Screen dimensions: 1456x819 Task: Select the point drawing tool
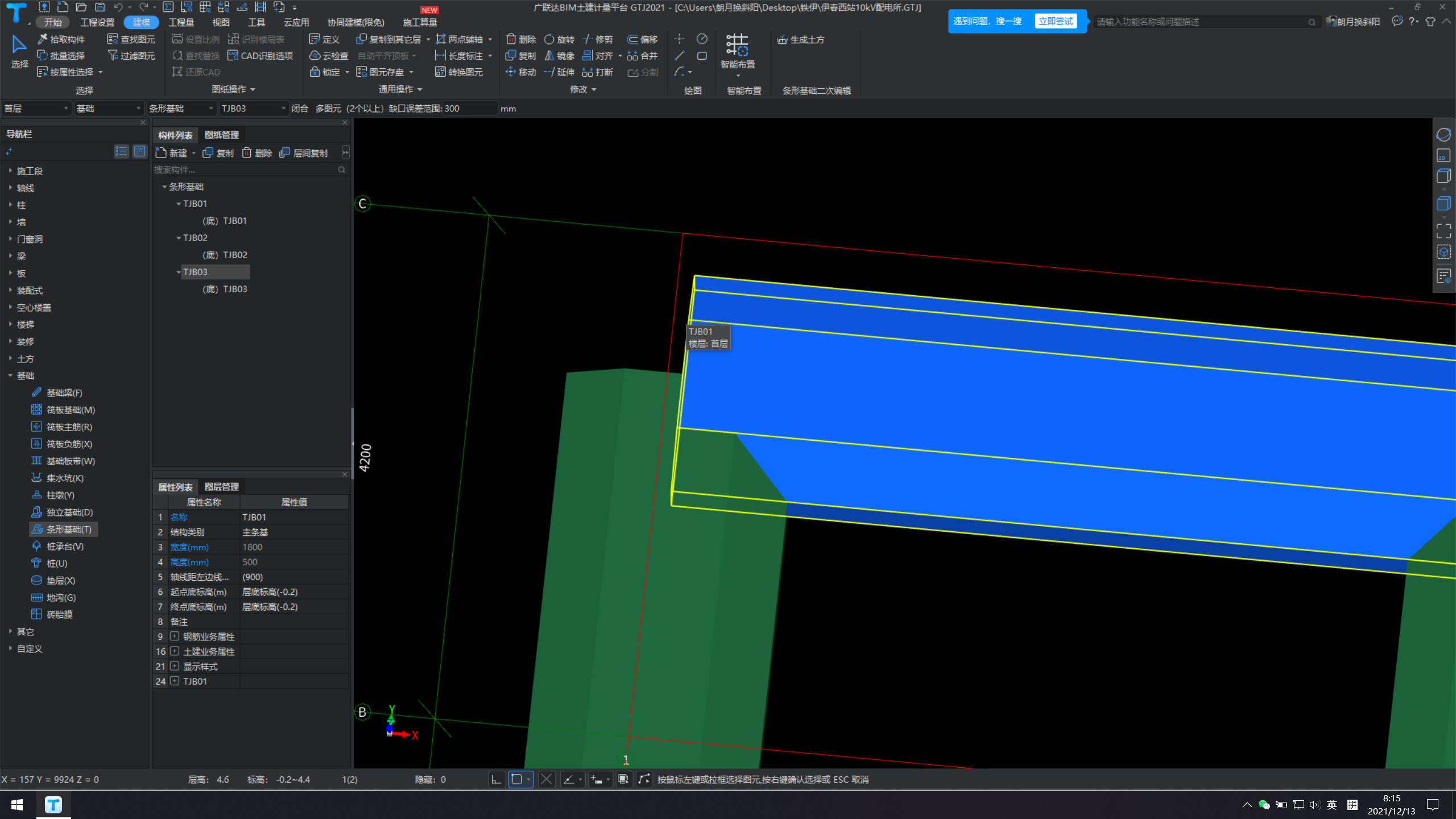tap(680, 39)
